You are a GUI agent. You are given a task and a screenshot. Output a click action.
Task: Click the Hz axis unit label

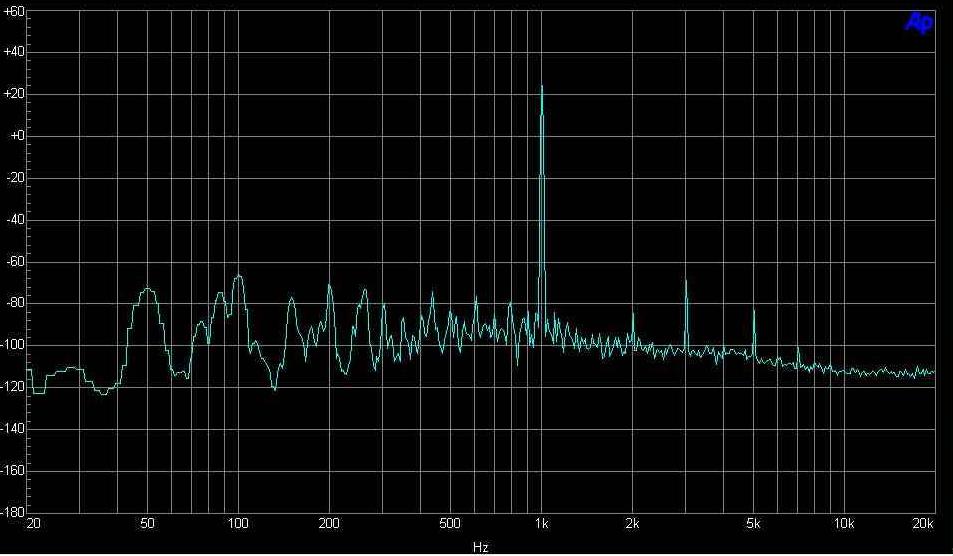(x=481, y=547)
